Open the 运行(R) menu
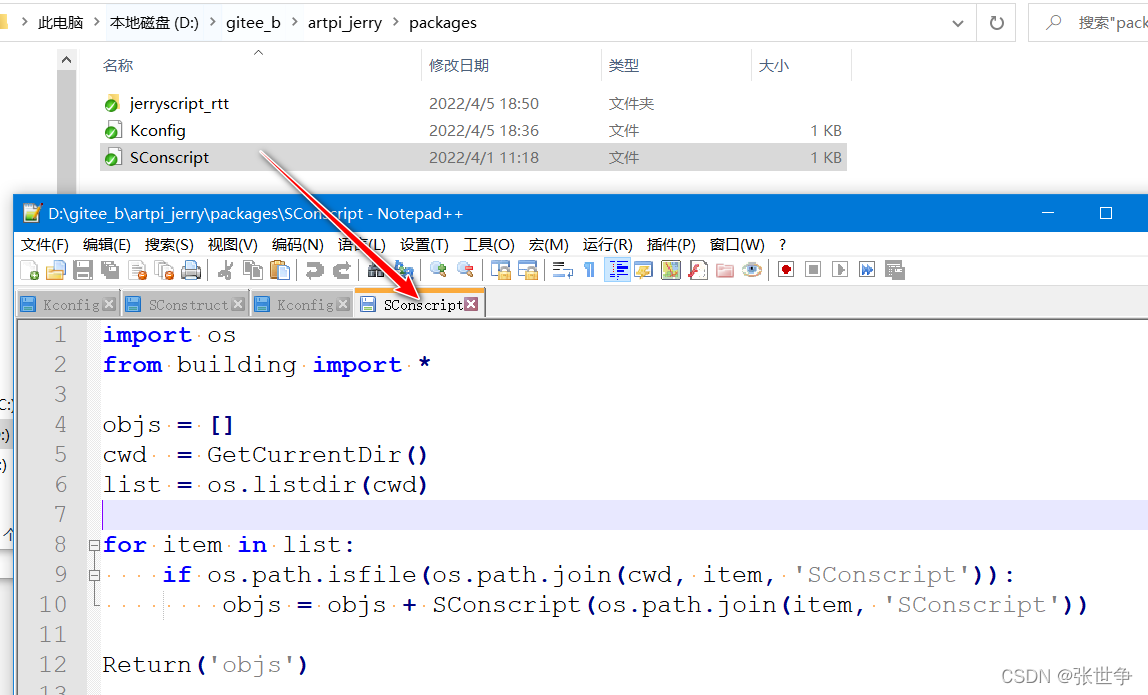Viewport: 1148px width, 695px height. [x=608, y=245]
